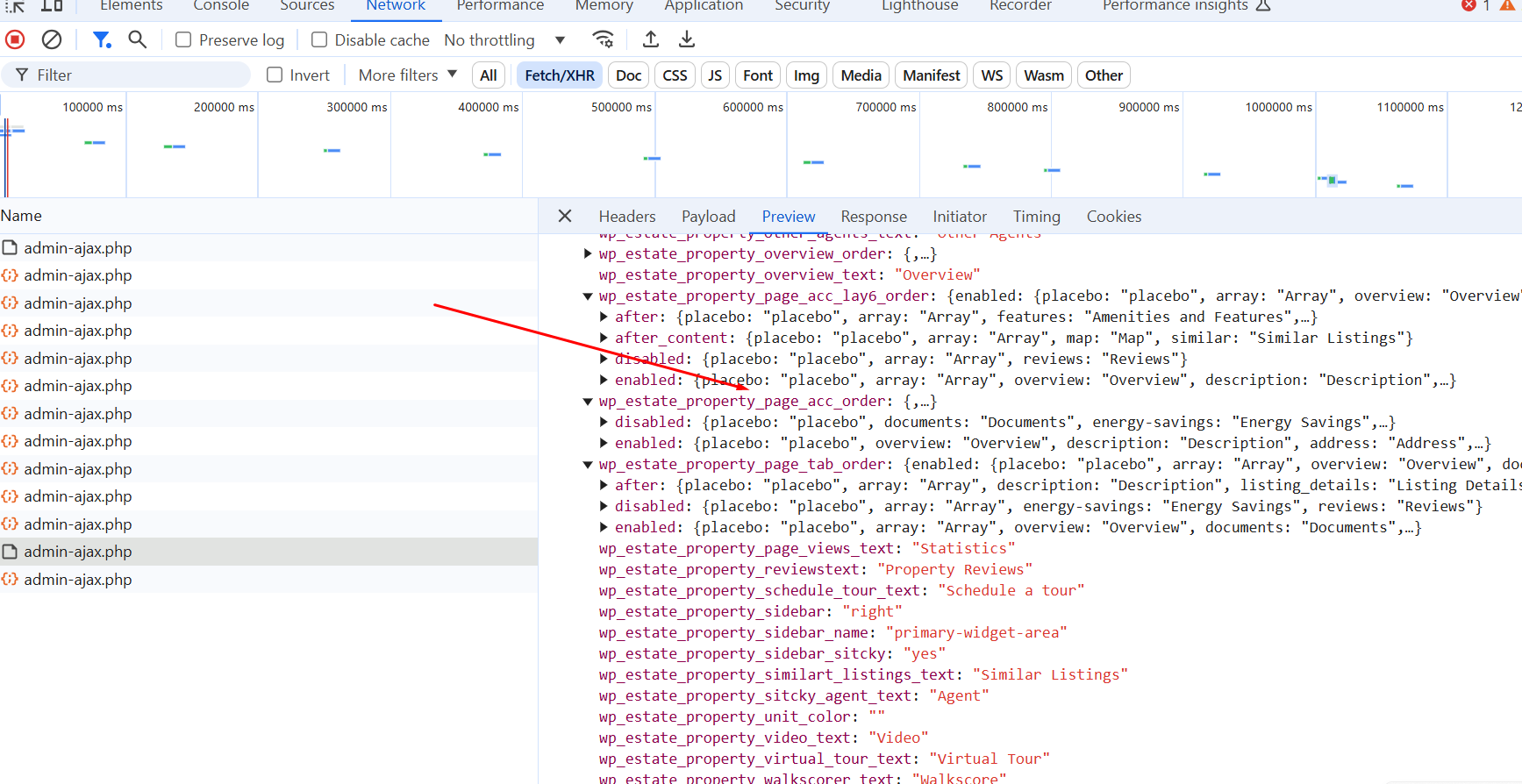Open network conditions wifi icon

[603, 39]
